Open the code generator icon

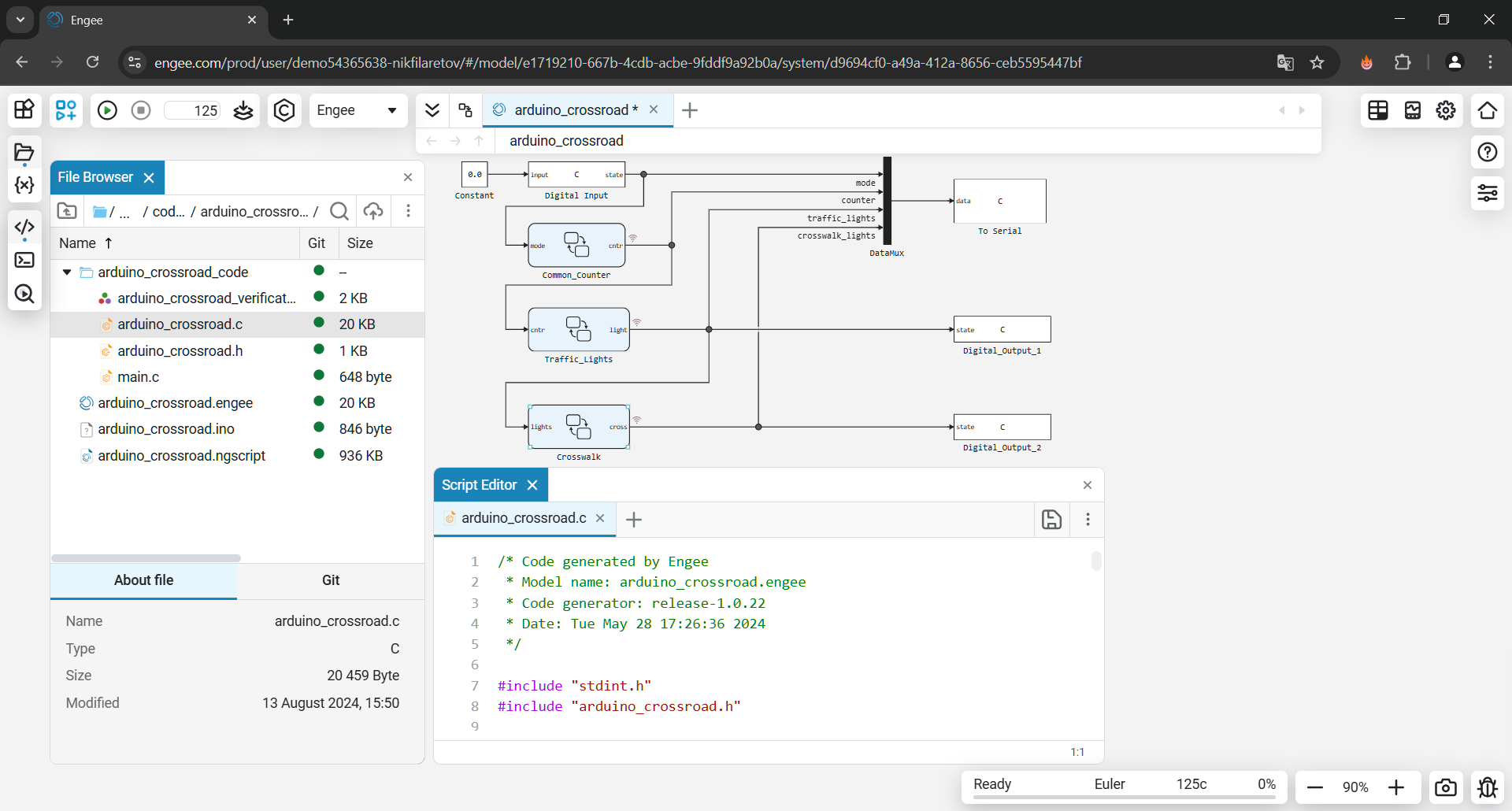(x=284, y=110)
